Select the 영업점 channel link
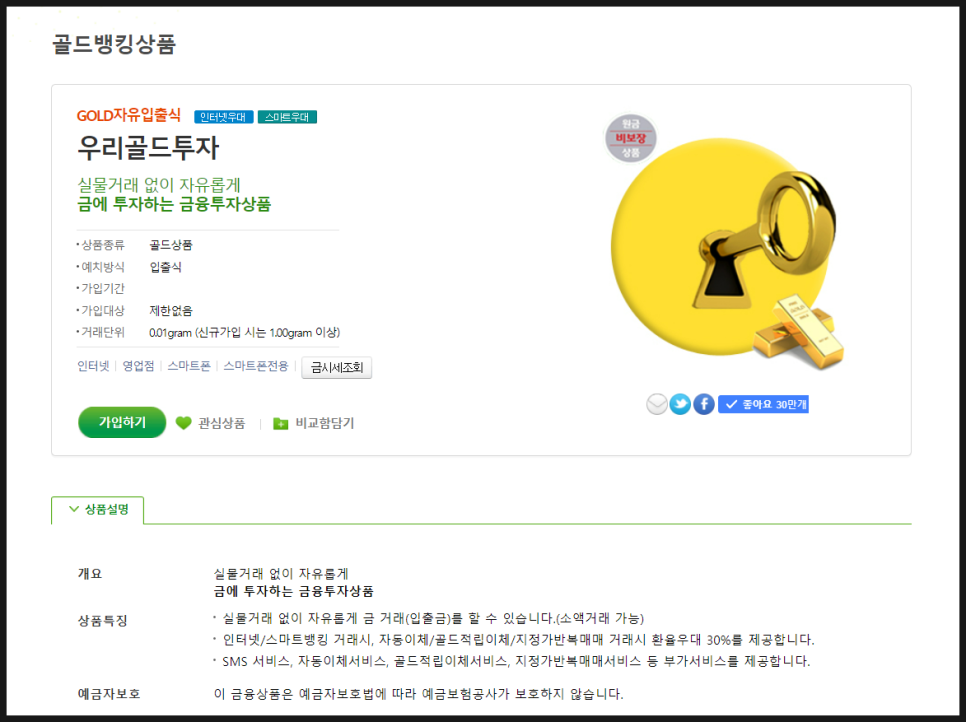The image size is (966, 722). (139, 366)
